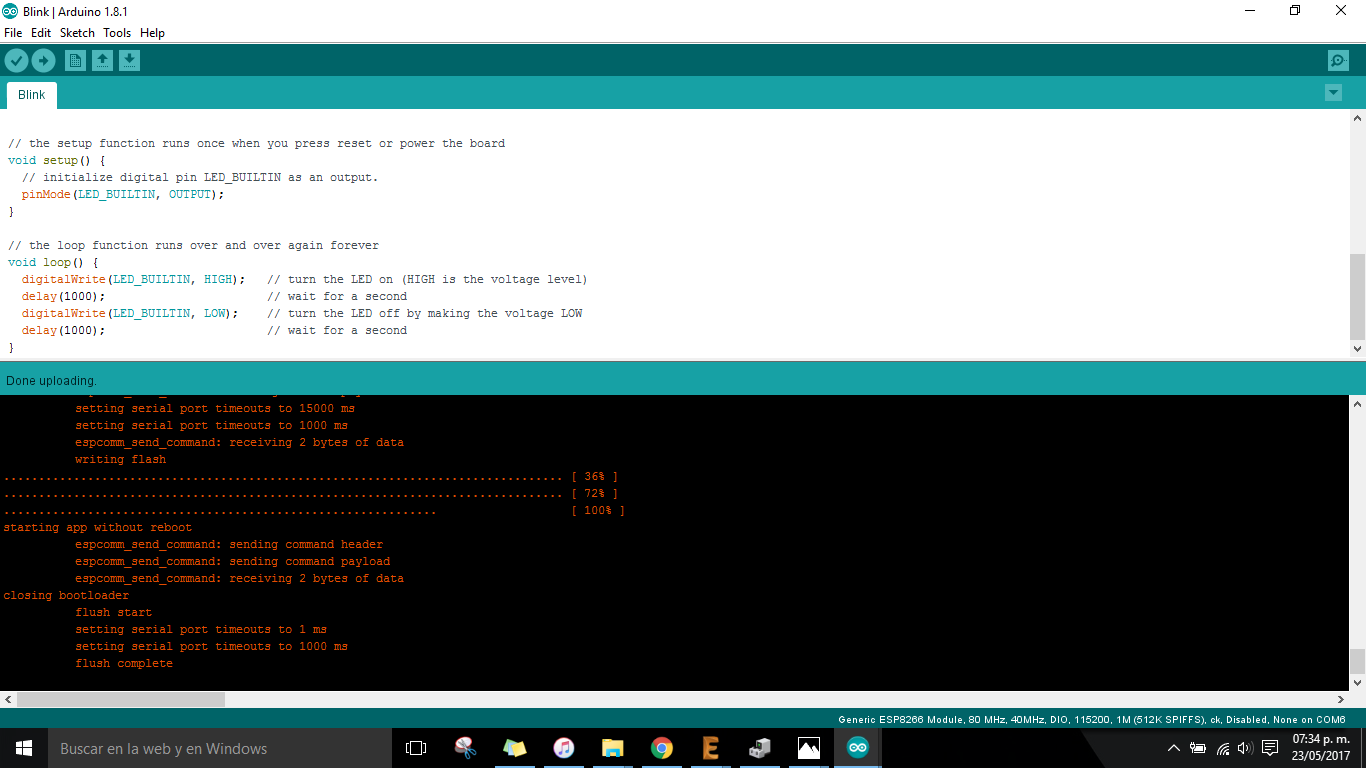Open the Tools menu
Viewport: 1366px width, 768px height.
click(x=117, y=33)
